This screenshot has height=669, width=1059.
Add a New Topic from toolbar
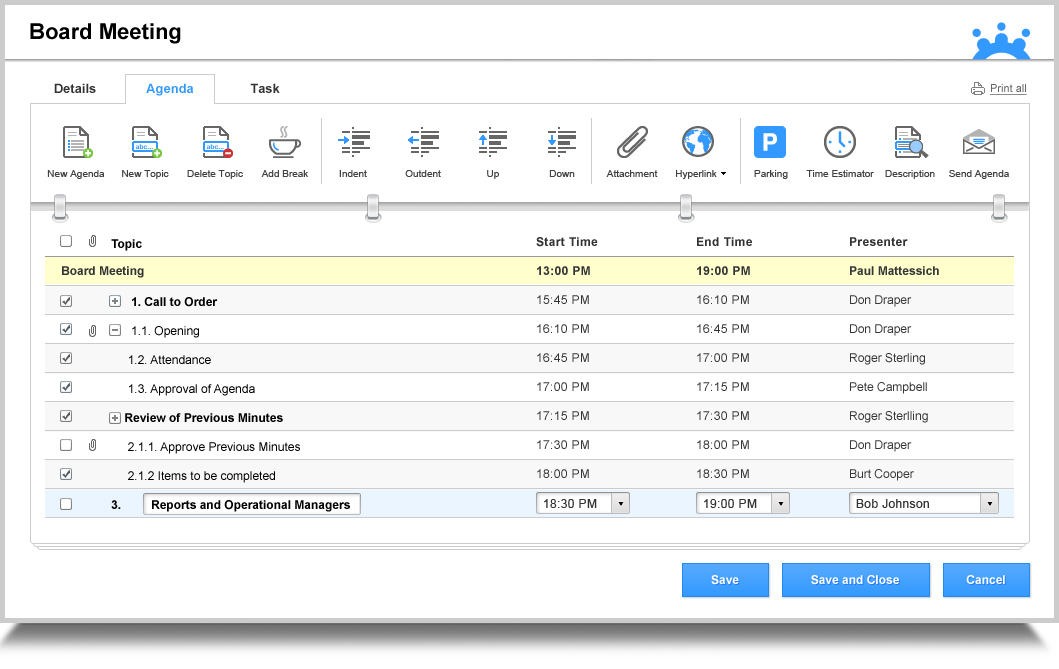point(145,143)
